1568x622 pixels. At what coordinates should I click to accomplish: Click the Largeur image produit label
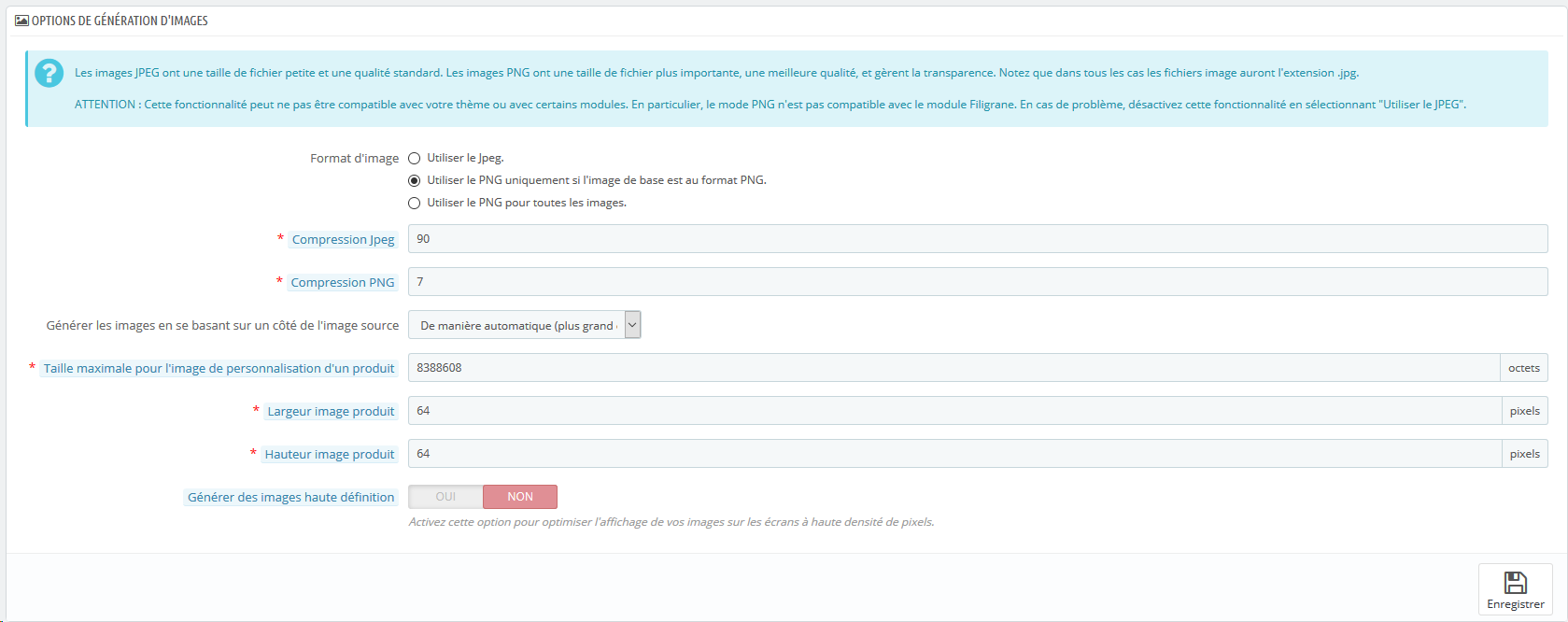click(x=331, y=412)
